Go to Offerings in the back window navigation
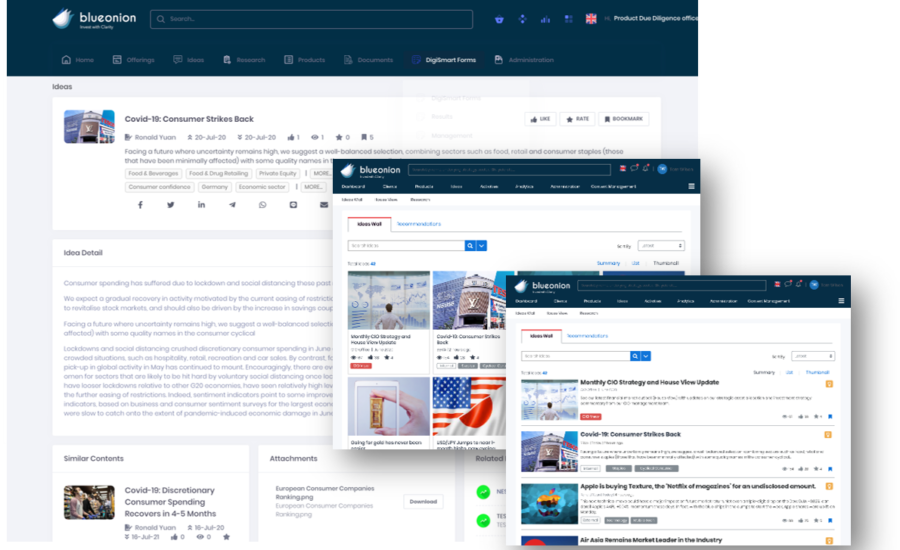 tap(134, 60)
